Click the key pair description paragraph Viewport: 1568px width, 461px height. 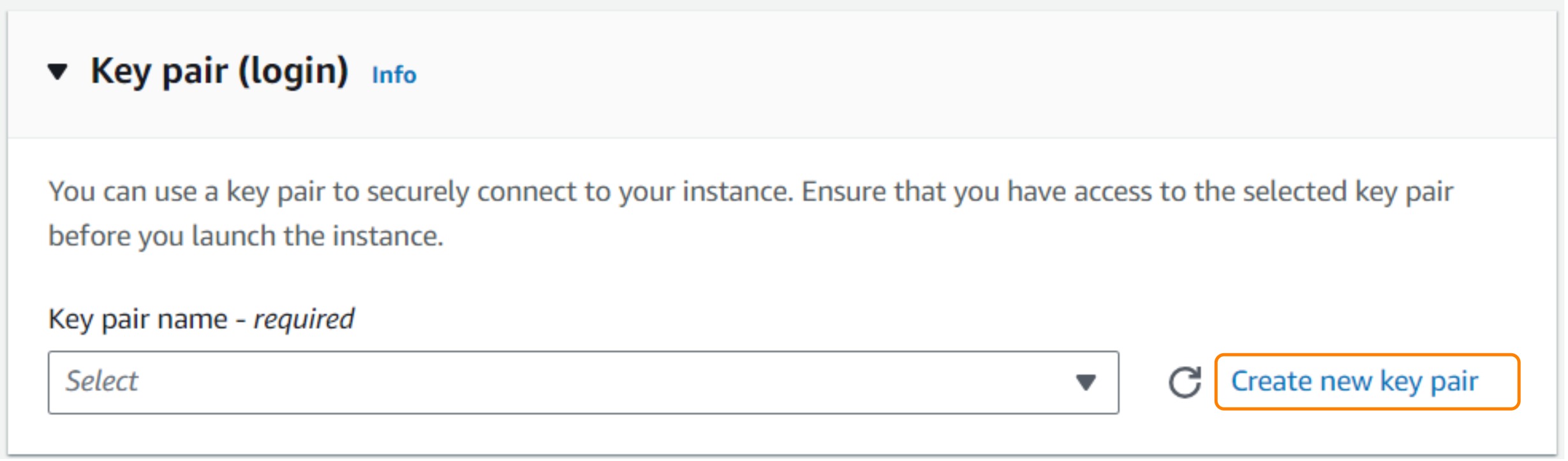(x=750, y=214)
